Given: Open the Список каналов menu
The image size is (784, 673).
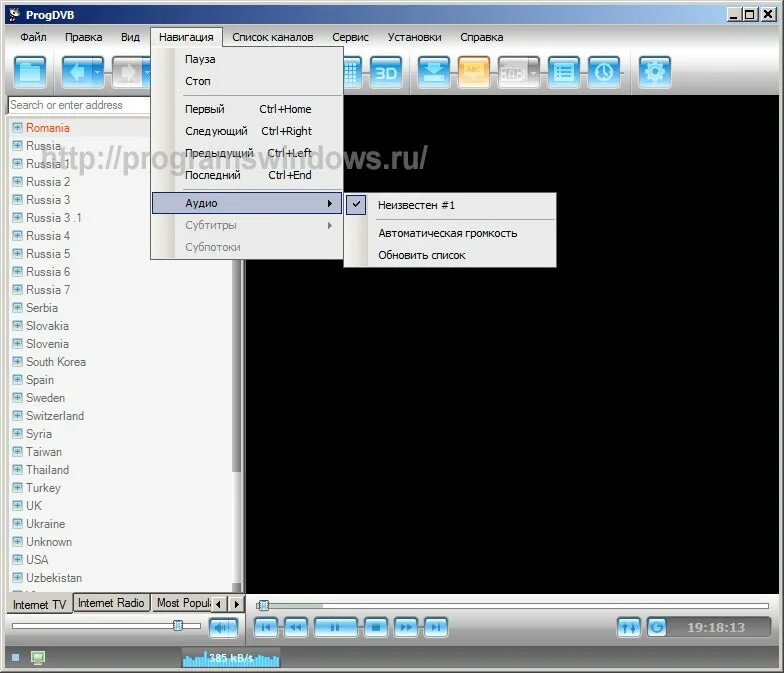Looking at the screenshot, I should [272, 37].
